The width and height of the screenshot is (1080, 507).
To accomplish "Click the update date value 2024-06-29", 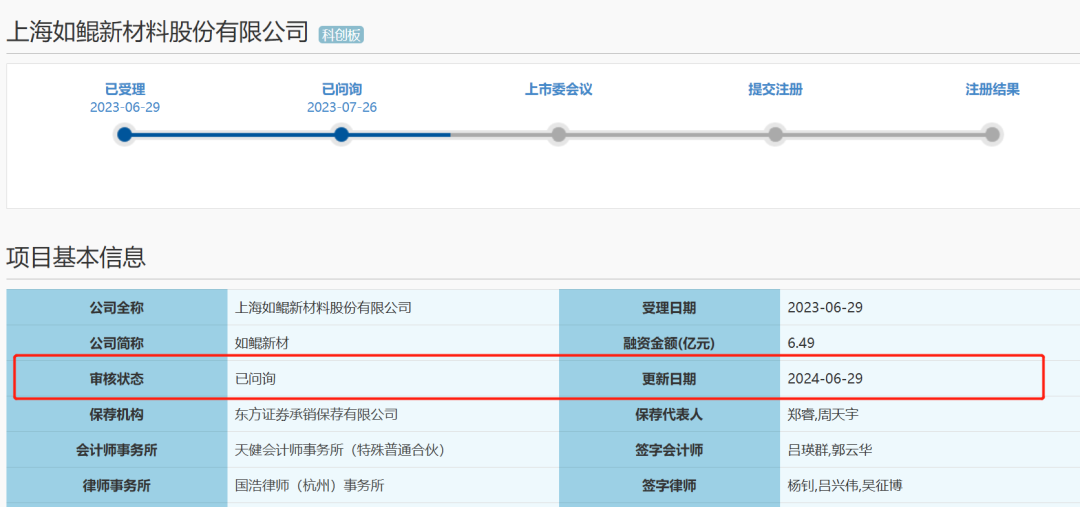I will [825, 379].
